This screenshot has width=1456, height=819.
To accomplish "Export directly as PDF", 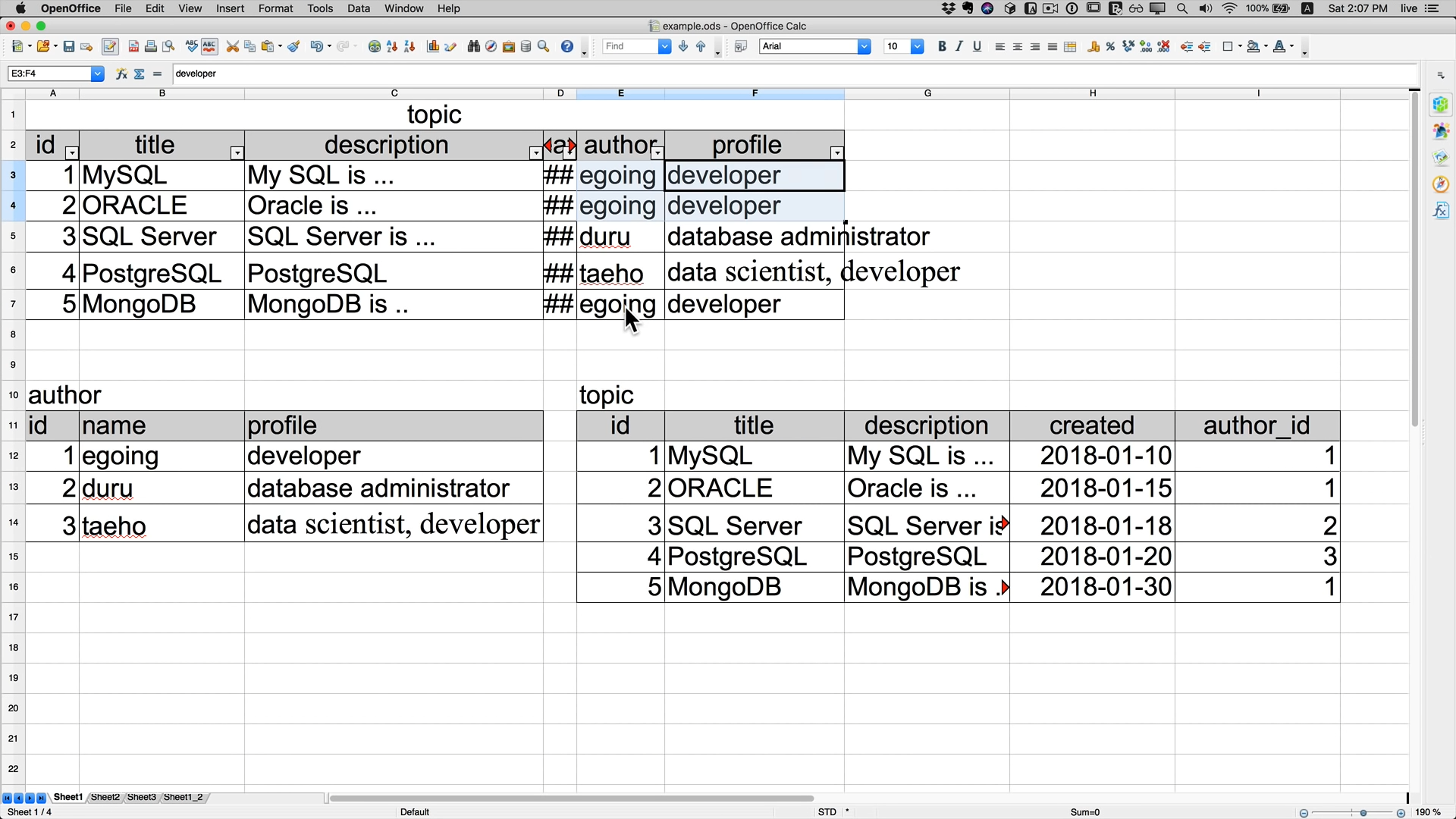I will [x=133, y=47].
